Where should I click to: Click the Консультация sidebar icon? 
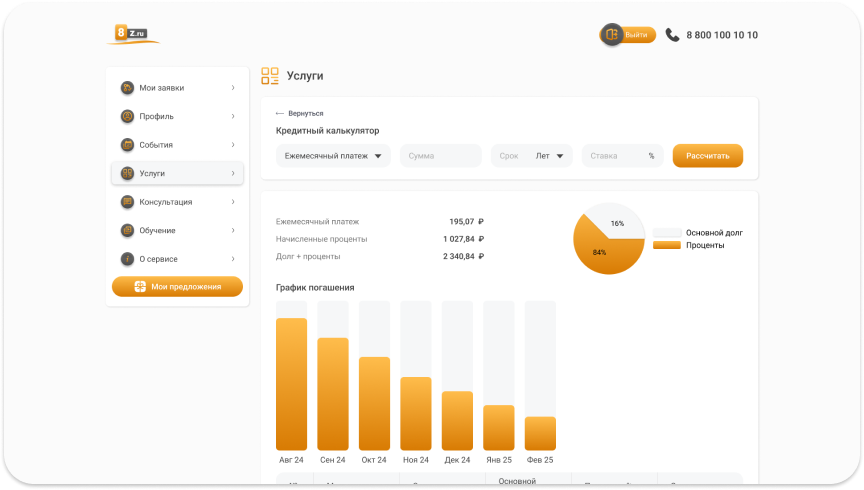pyautogui.click(x=127, y=202)
